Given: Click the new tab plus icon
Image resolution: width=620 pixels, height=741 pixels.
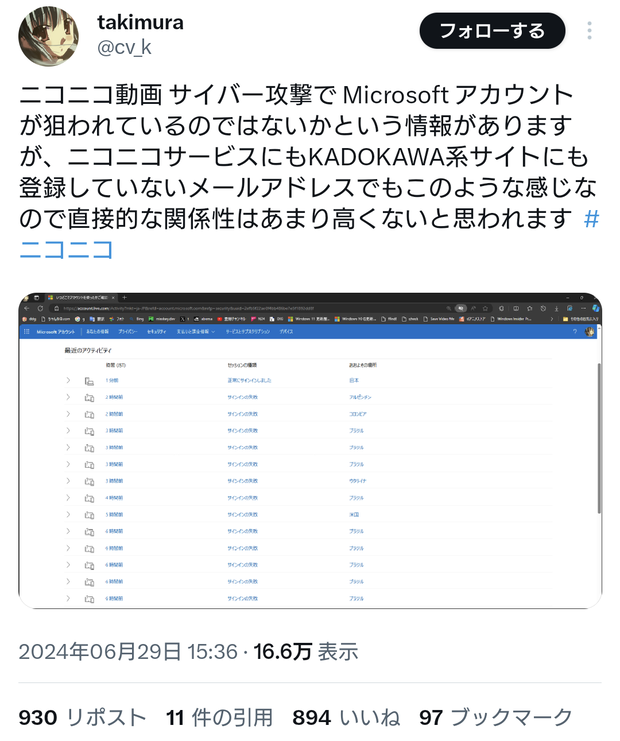Looking at the screenshot, I should pyautogui.click(x=125, y=298).
